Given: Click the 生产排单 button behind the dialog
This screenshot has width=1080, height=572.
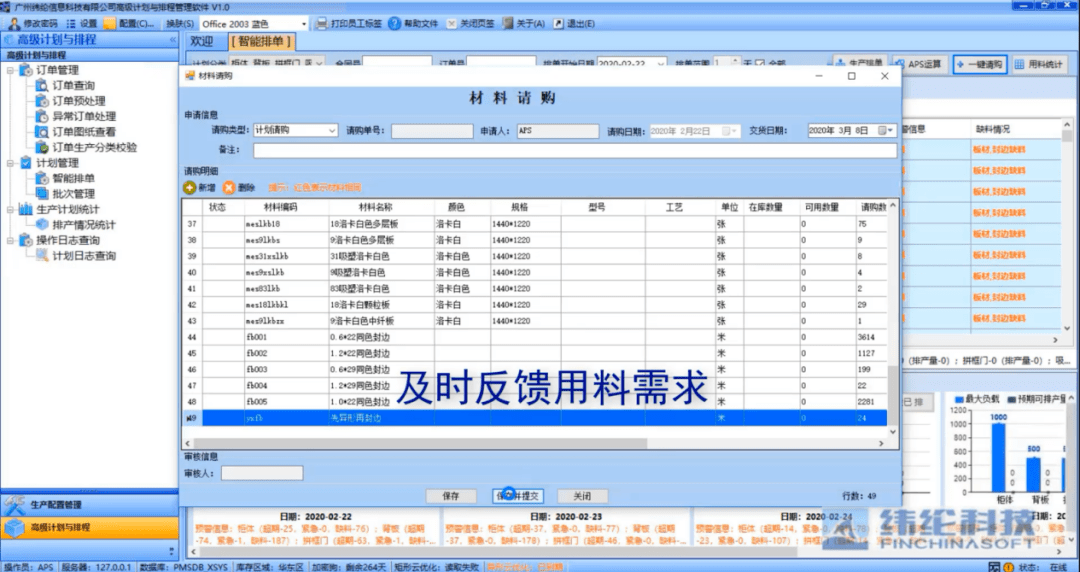Looking at the screenshot, I should 860,64.
